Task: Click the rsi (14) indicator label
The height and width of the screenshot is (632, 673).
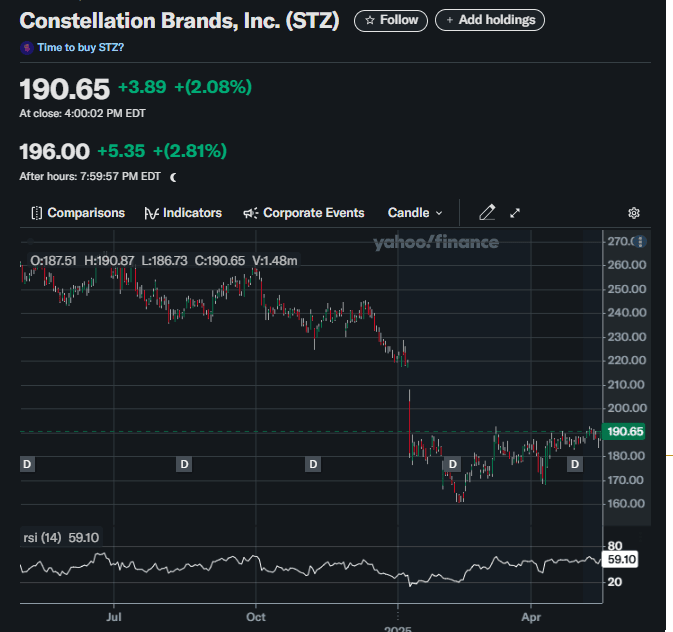Action: click(42, 537)
